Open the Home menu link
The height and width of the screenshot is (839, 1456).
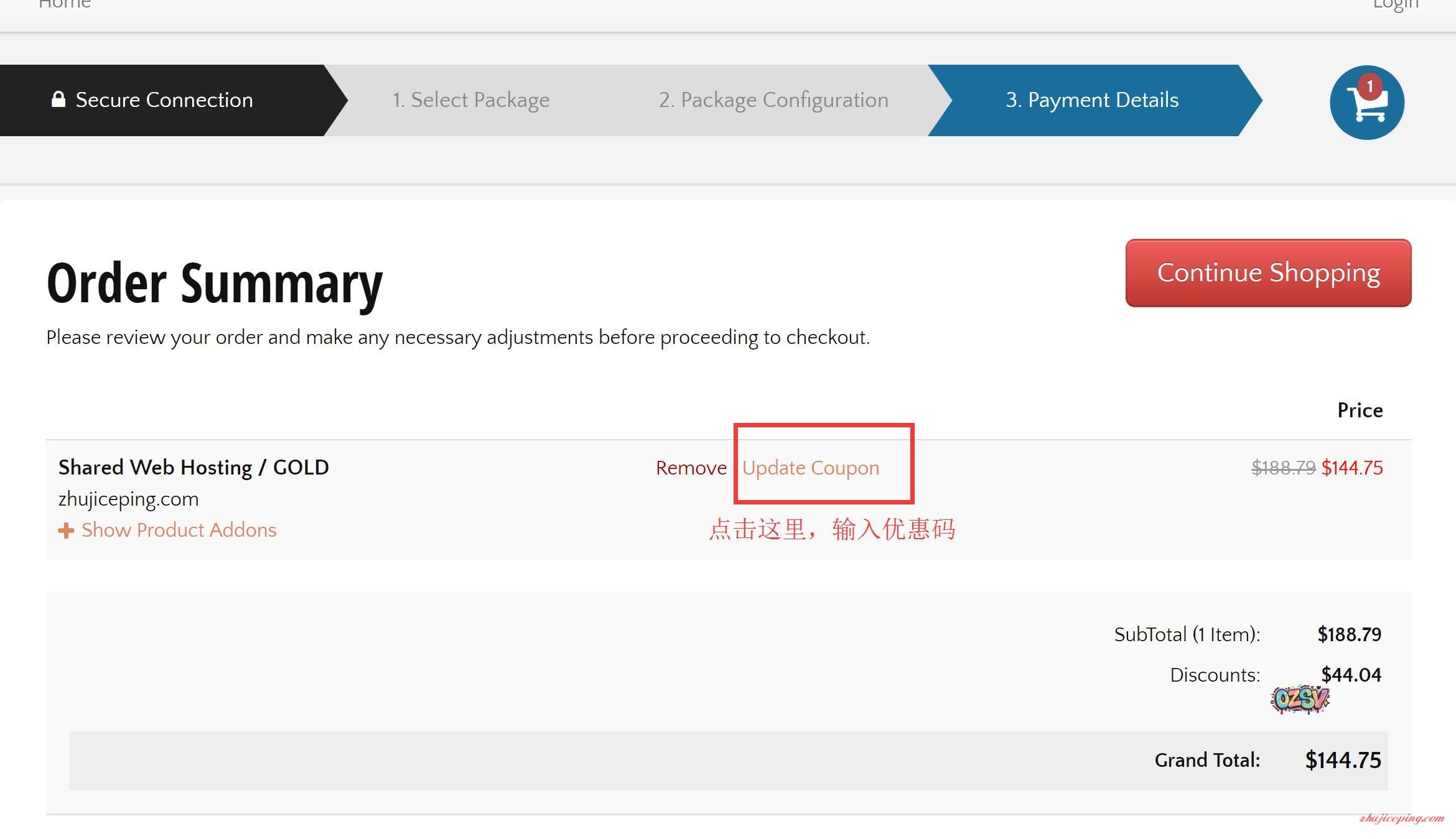point(65,5)
